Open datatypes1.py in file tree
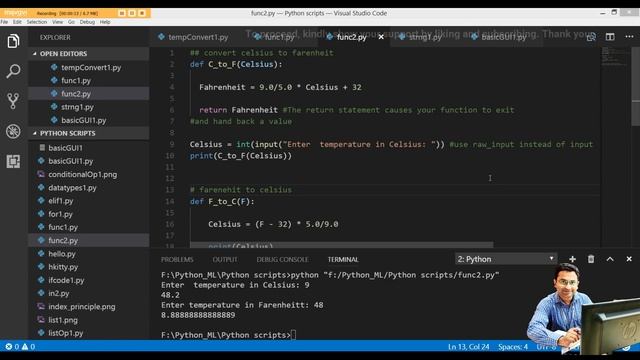Screen dimensions: 640x360 (89, 188)
